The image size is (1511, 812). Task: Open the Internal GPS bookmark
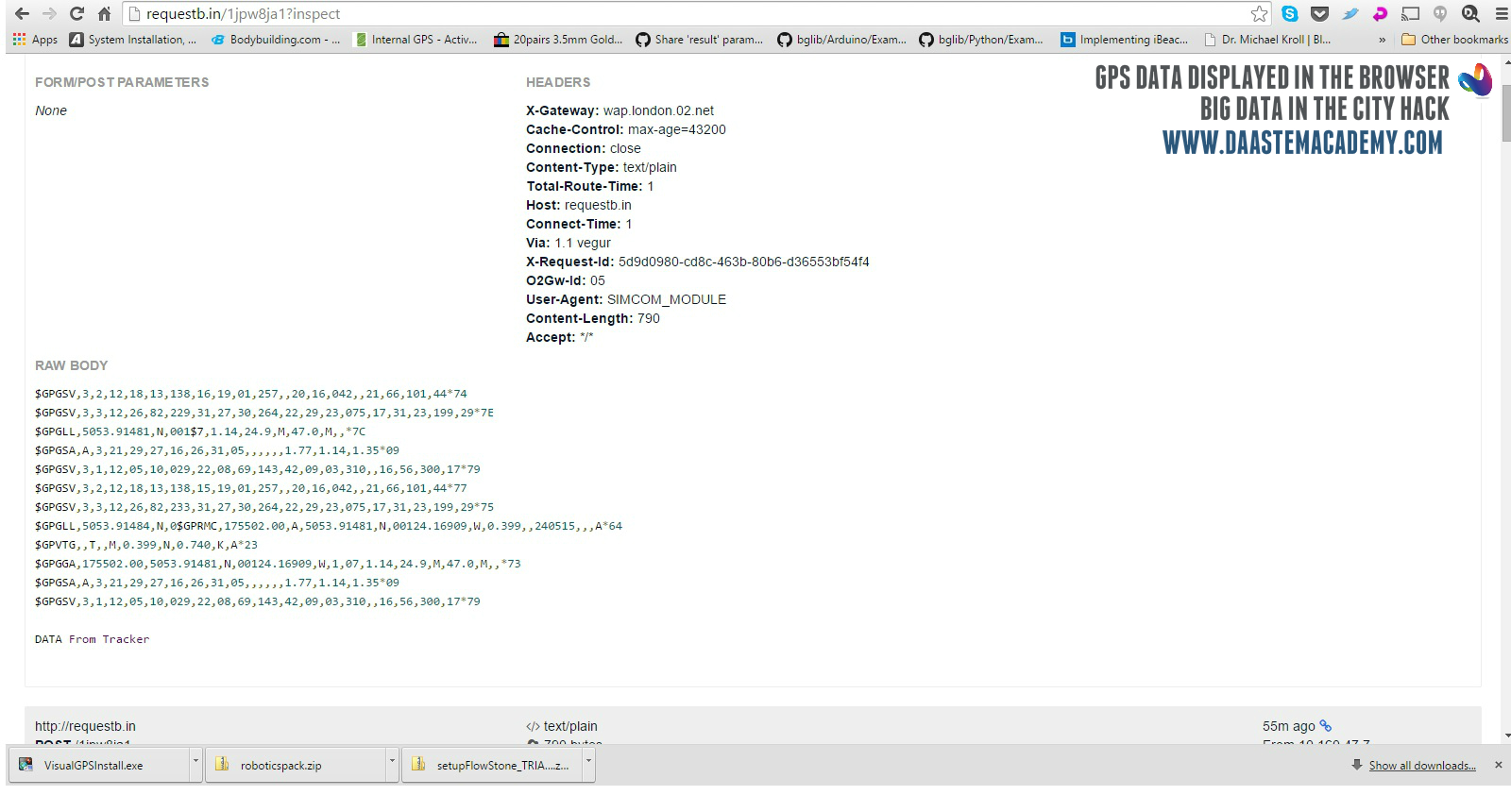pos(416,40)
